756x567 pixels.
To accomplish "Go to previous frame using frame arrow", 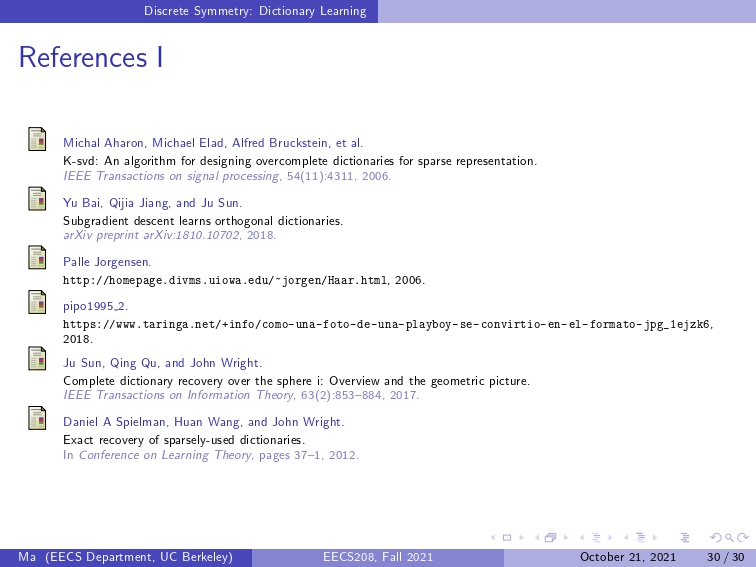I will pyautogui.click(x=537, y=538).
